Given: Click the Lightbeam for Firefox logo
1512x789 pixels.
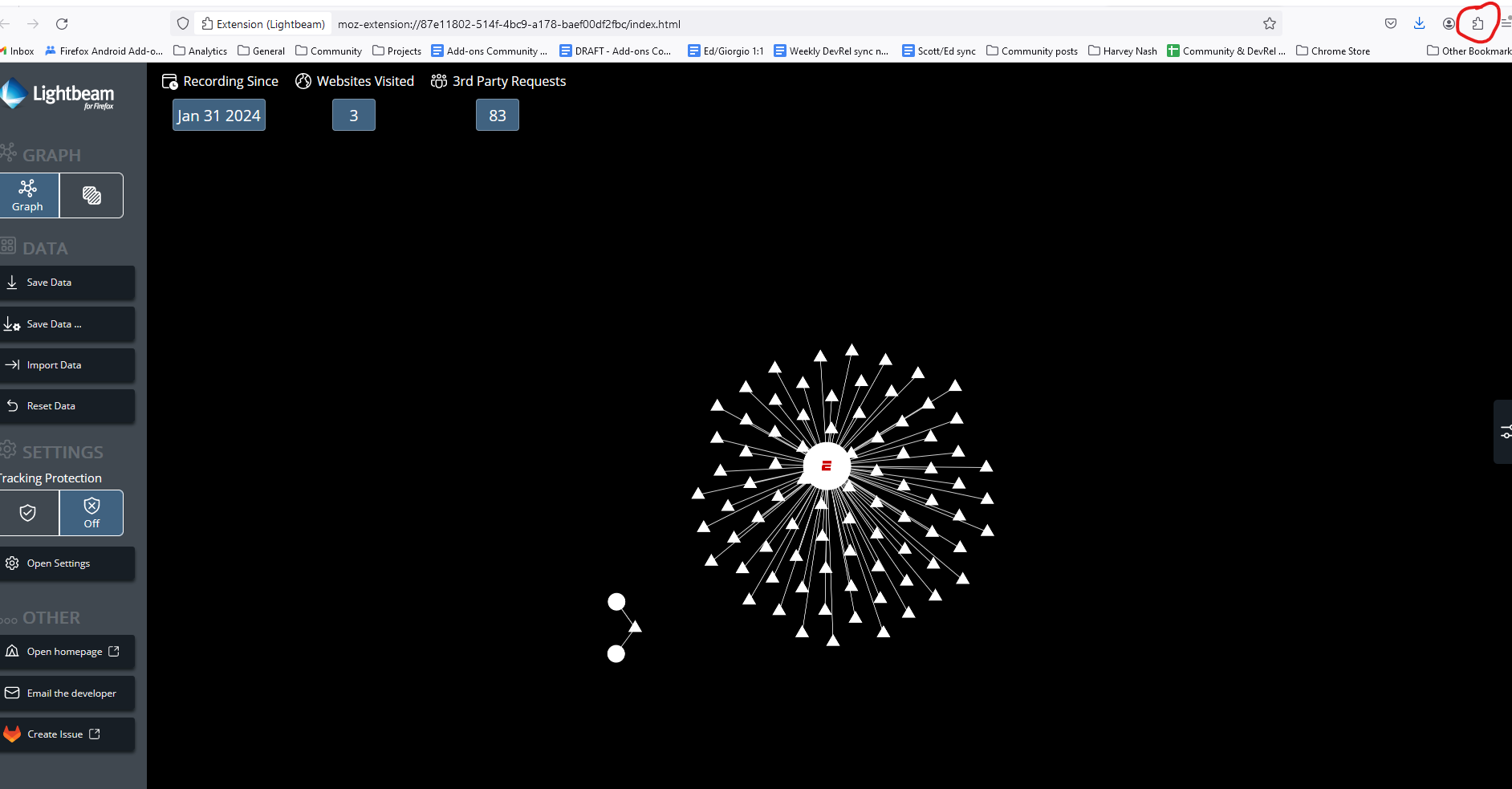Looking at the screenshot, I should point(58,94).
